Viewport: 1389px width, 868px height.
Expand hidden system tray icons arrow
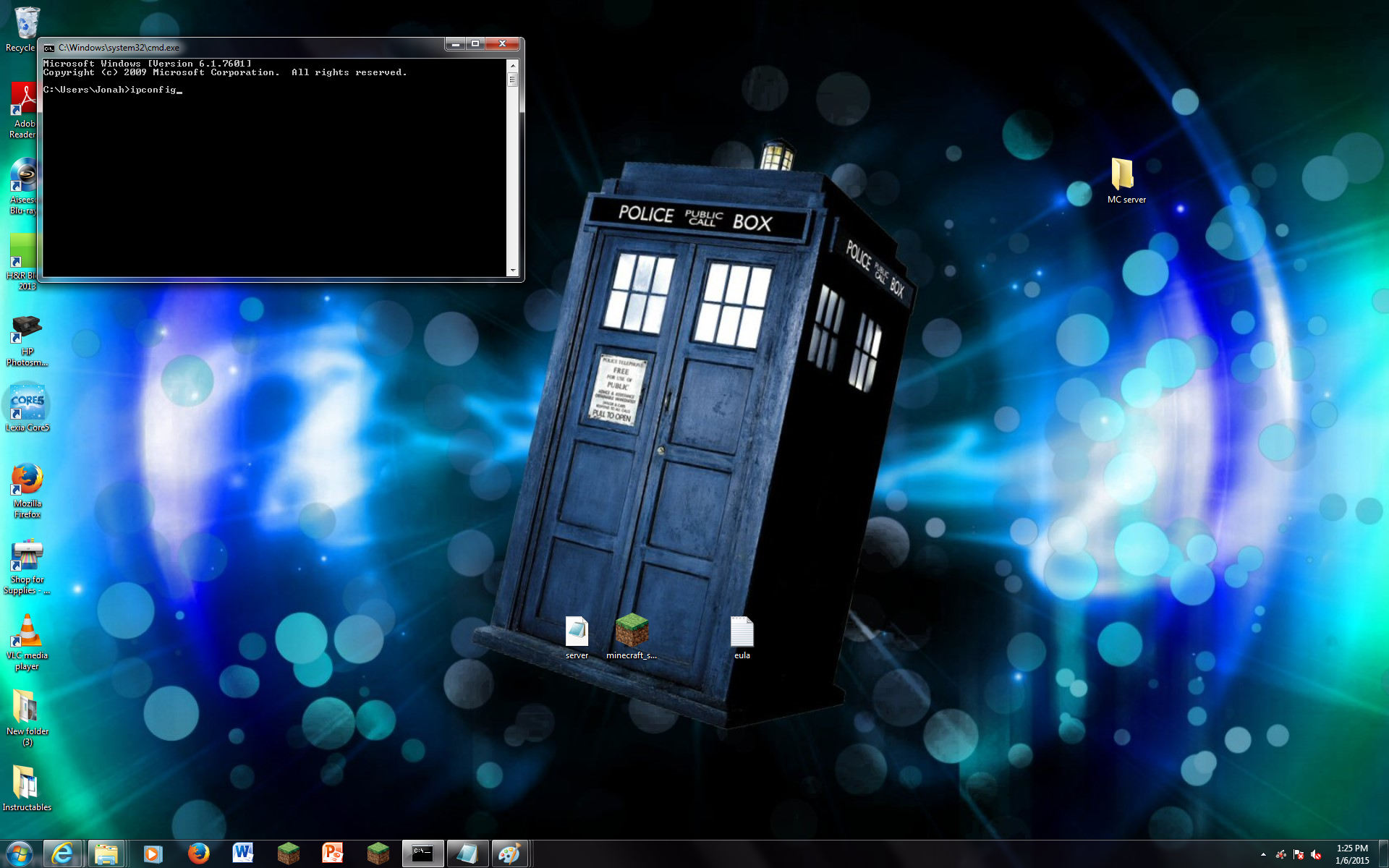click(x=1263, y=854)
